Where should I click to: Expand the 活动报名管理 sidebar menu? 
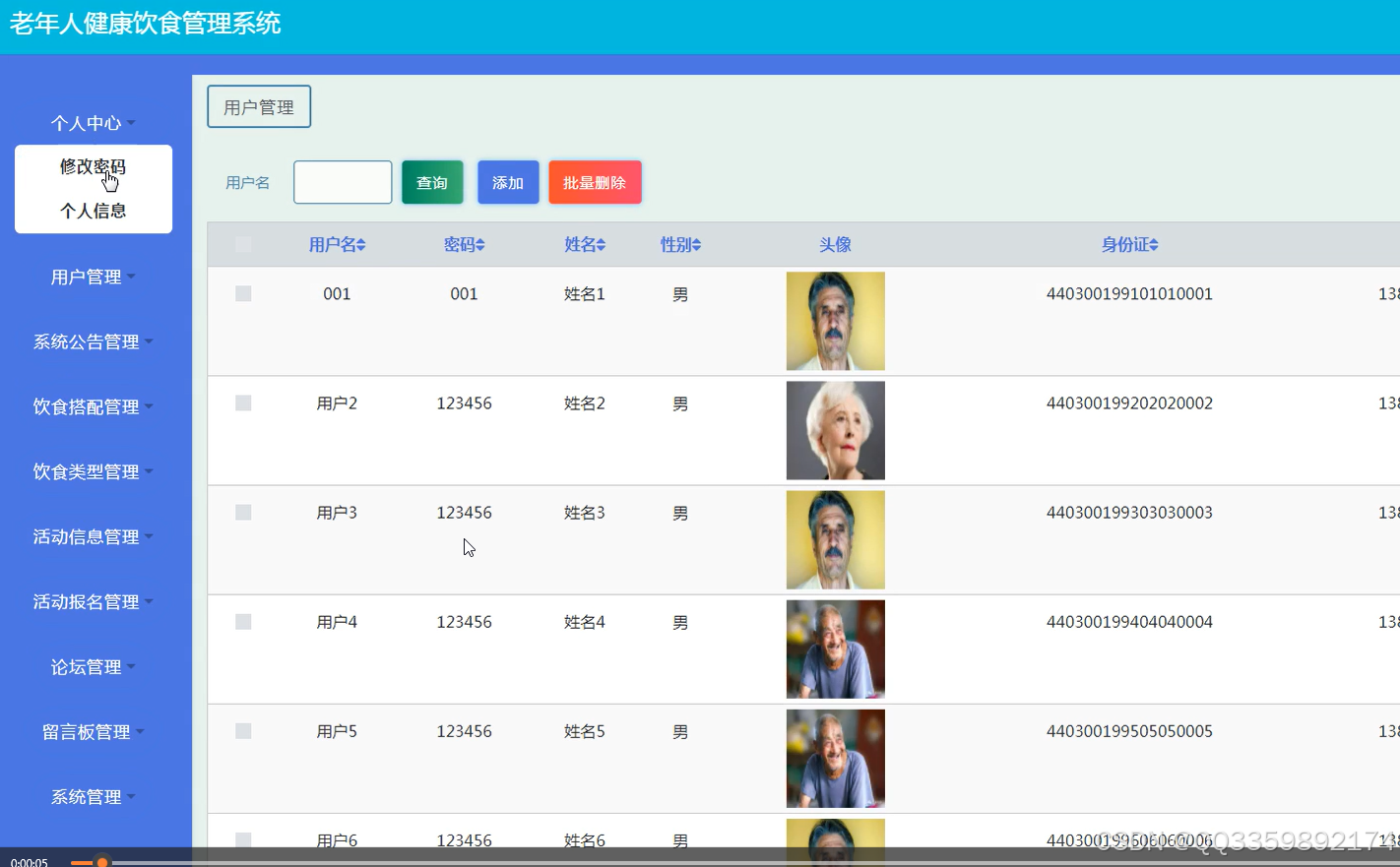[94, 602]
